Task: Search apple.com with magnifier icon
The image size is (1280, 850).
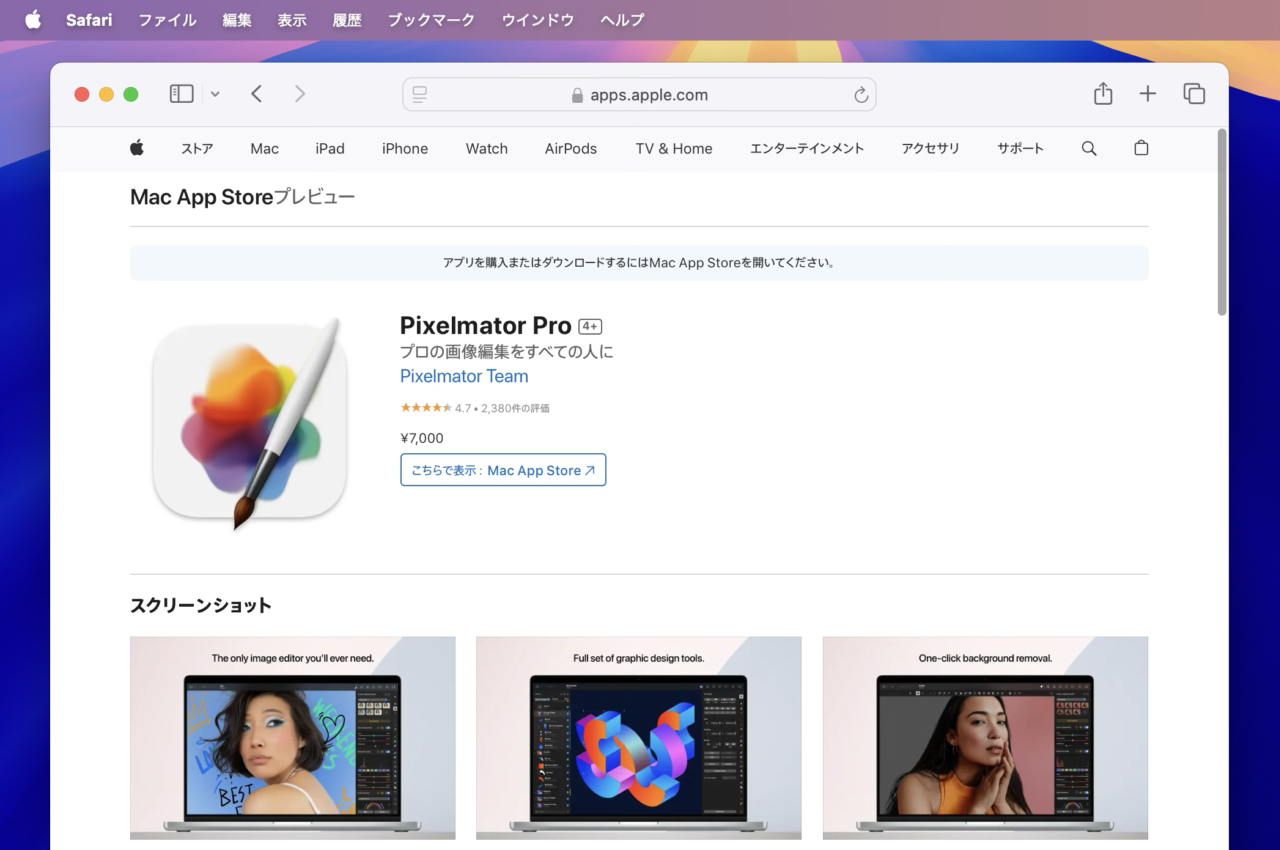Action: click(1089, 148)
